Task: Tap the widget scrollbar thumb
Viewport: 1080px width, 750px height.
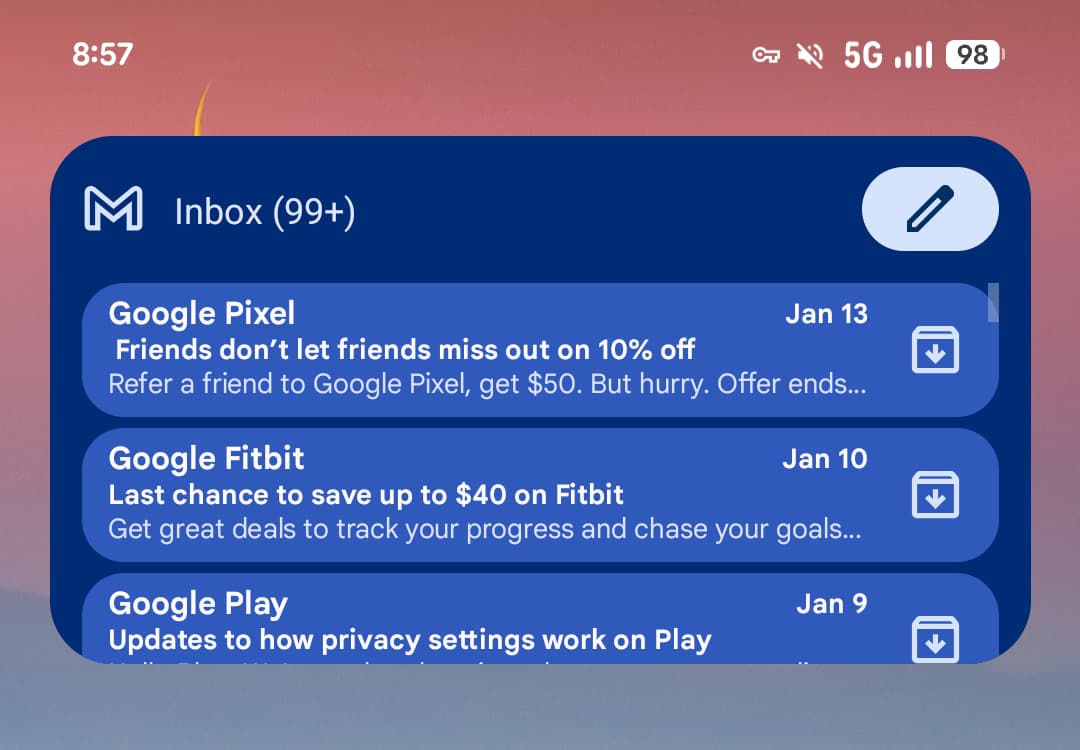Action: pyautogui.click(x=993, y=302)
